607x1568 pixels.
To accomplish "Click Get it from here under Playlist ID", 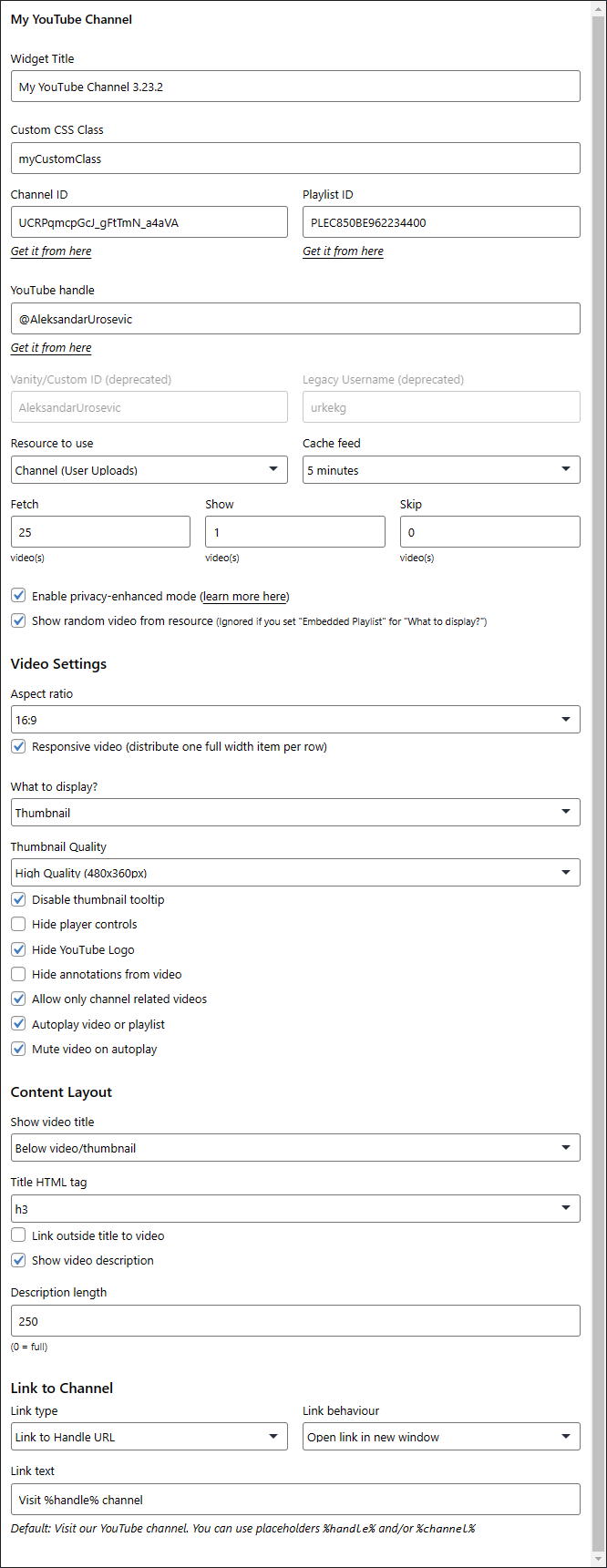I will click(x=343, y=251).
